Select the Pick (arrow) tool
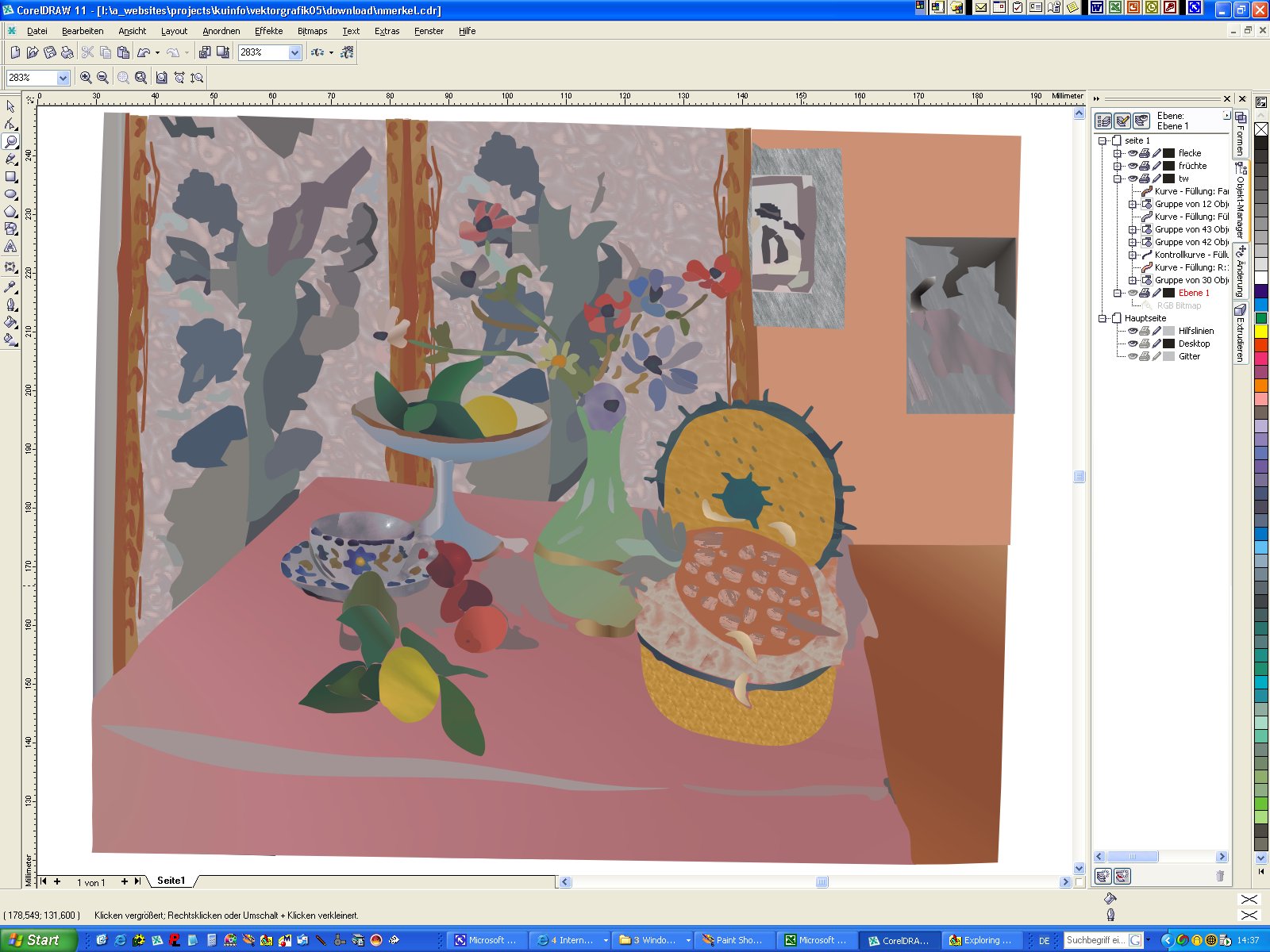This screenshot has height=952, width=1270. click(x=10, y=106)
